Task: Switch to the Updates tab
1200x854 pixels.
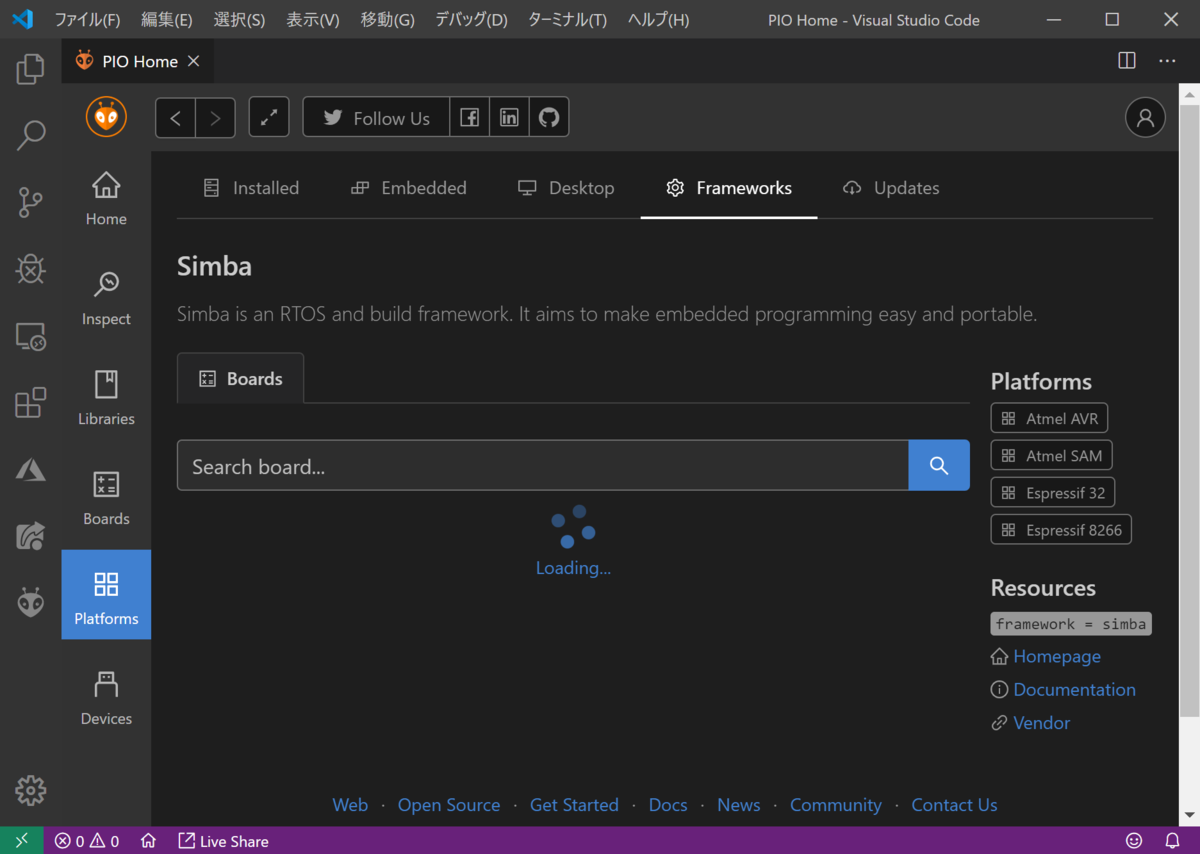Action: [x=891, y=188]
